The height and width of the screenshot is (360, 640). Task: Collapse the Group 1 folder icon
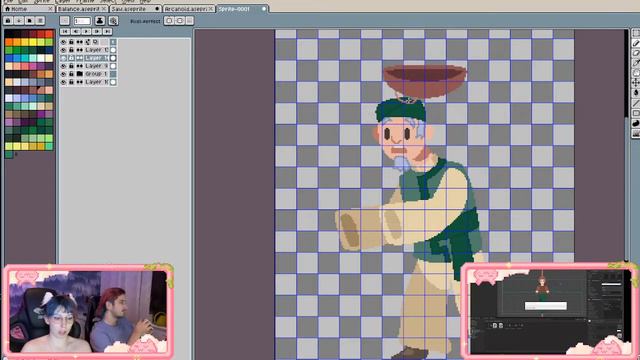(x=80, y=74)
